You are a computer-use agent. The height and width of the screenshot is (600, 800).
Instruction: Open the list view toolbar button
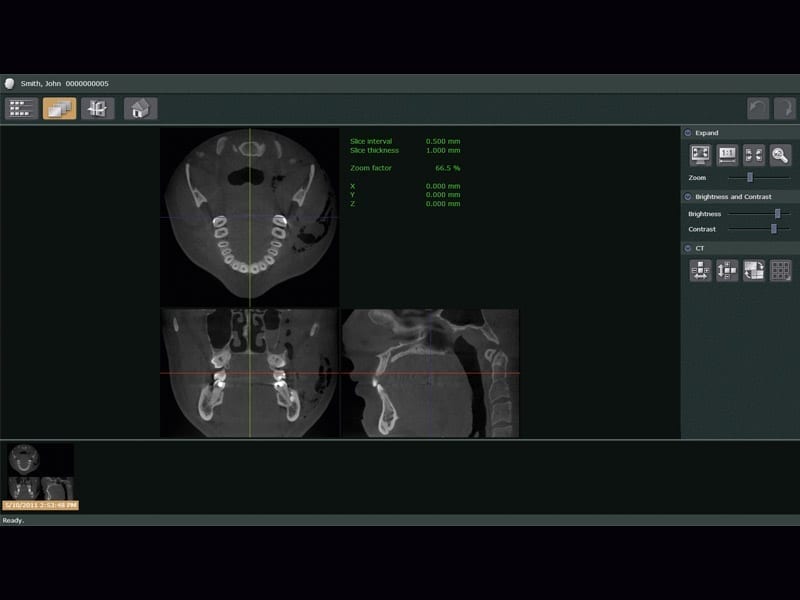[x=22, y=109]
